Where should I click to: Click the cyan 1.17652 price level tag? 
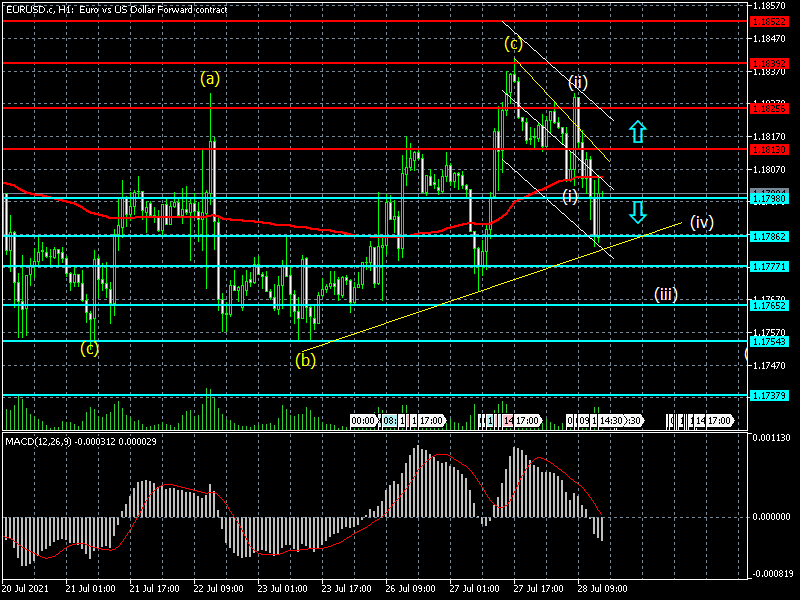pos(769,305)
